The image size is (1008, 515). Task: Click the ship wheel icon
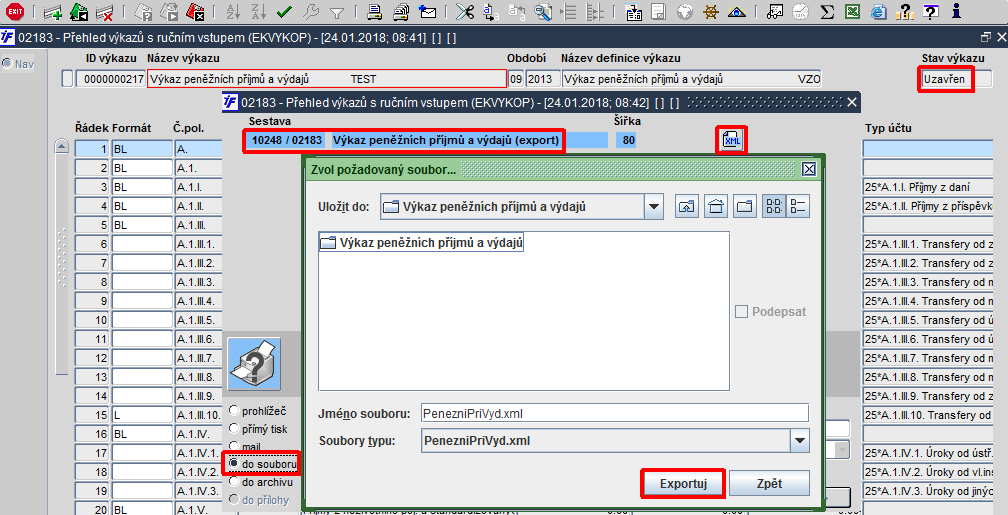pyautogui.click(x=710, y=12)
